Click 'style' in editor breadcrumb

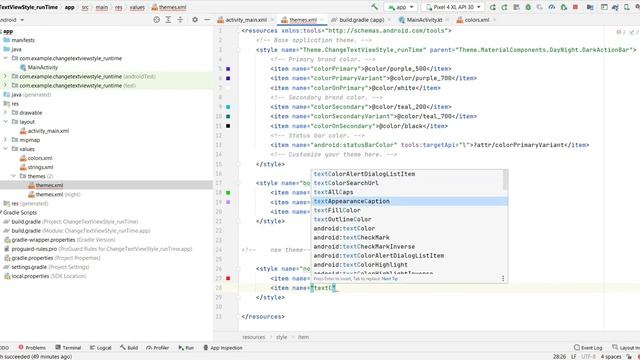tap(281, 337)
